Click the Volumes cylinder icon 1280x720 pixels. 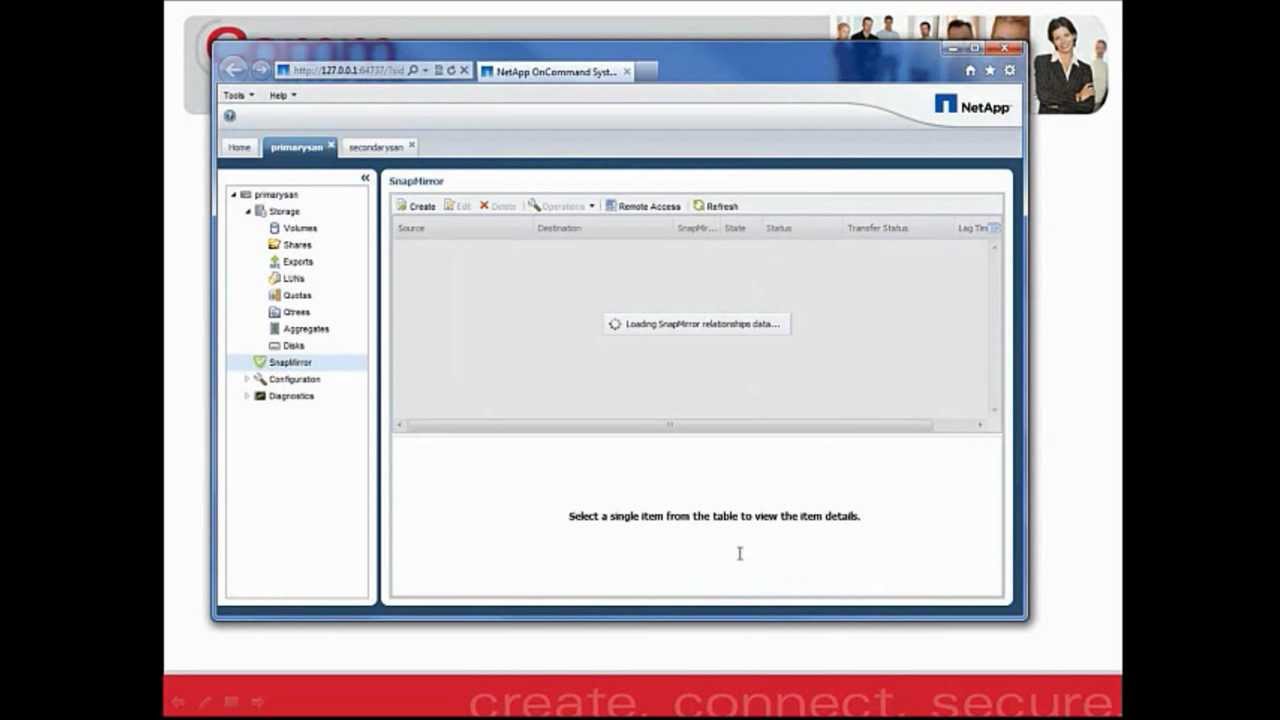click(x=275, y=228)
